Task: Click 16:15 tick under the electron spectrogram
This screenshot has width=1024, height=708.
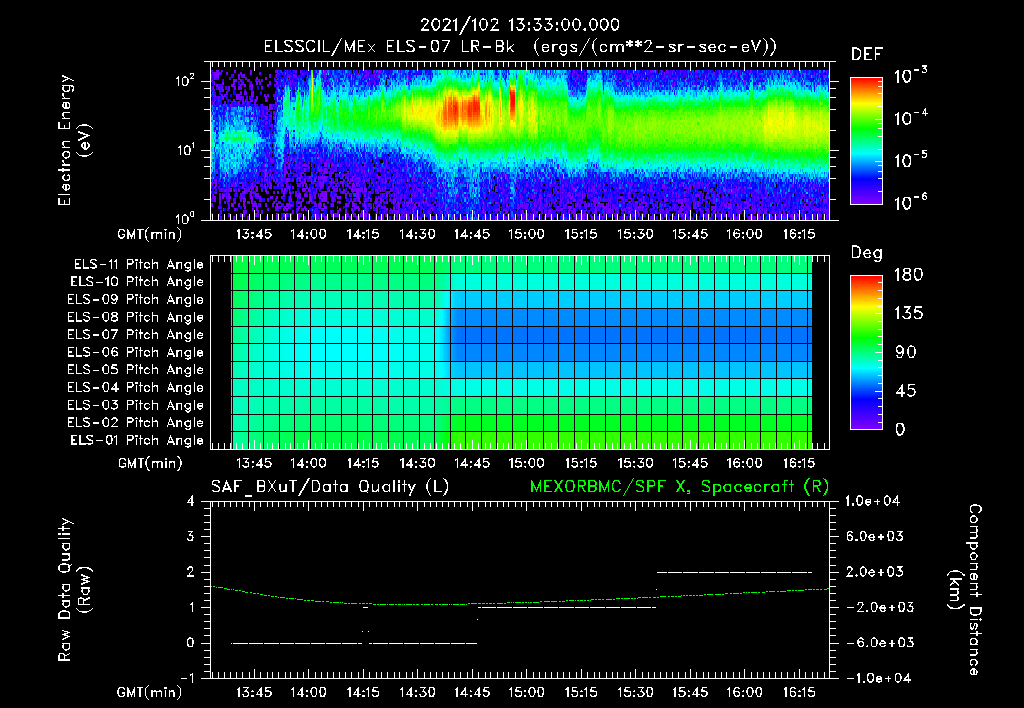Action: pos(799,234)
